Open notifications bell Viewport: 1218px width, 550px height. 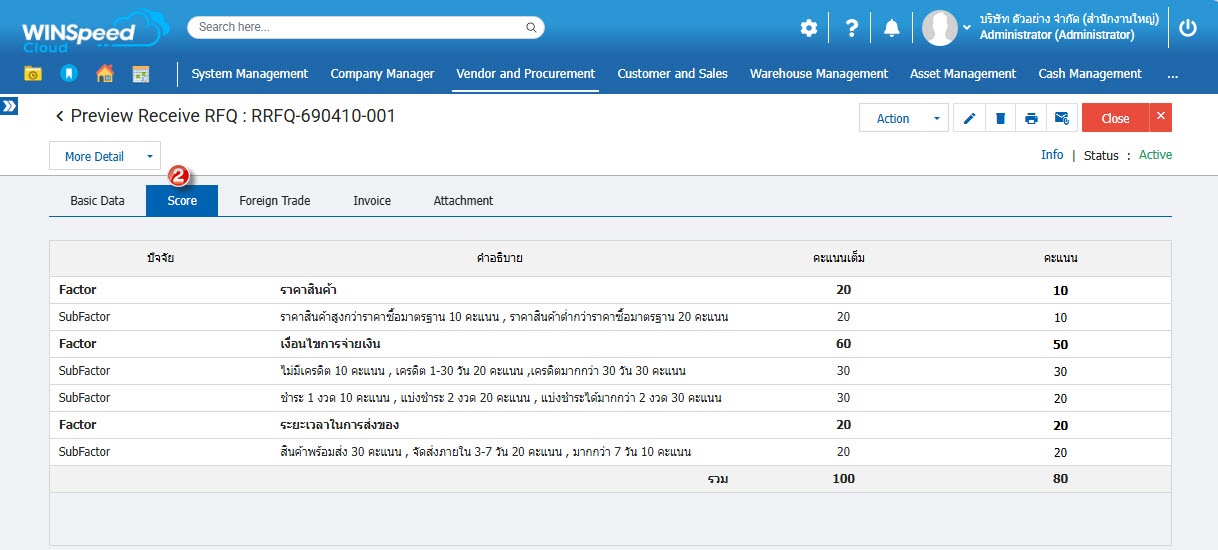891,28
